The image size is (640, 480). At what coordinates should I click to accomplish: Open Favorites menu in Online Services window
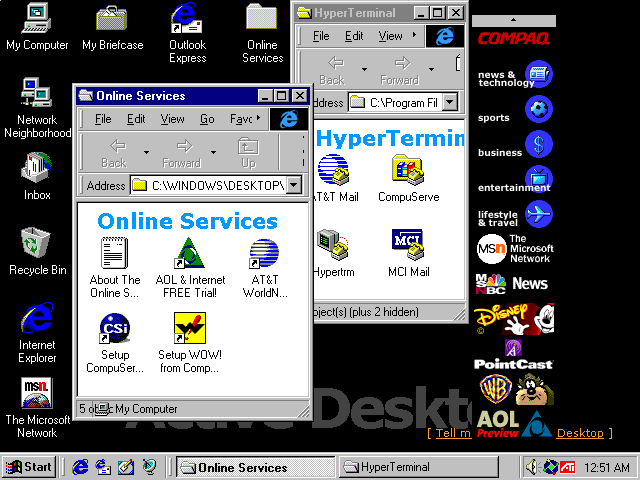[241, 119]
